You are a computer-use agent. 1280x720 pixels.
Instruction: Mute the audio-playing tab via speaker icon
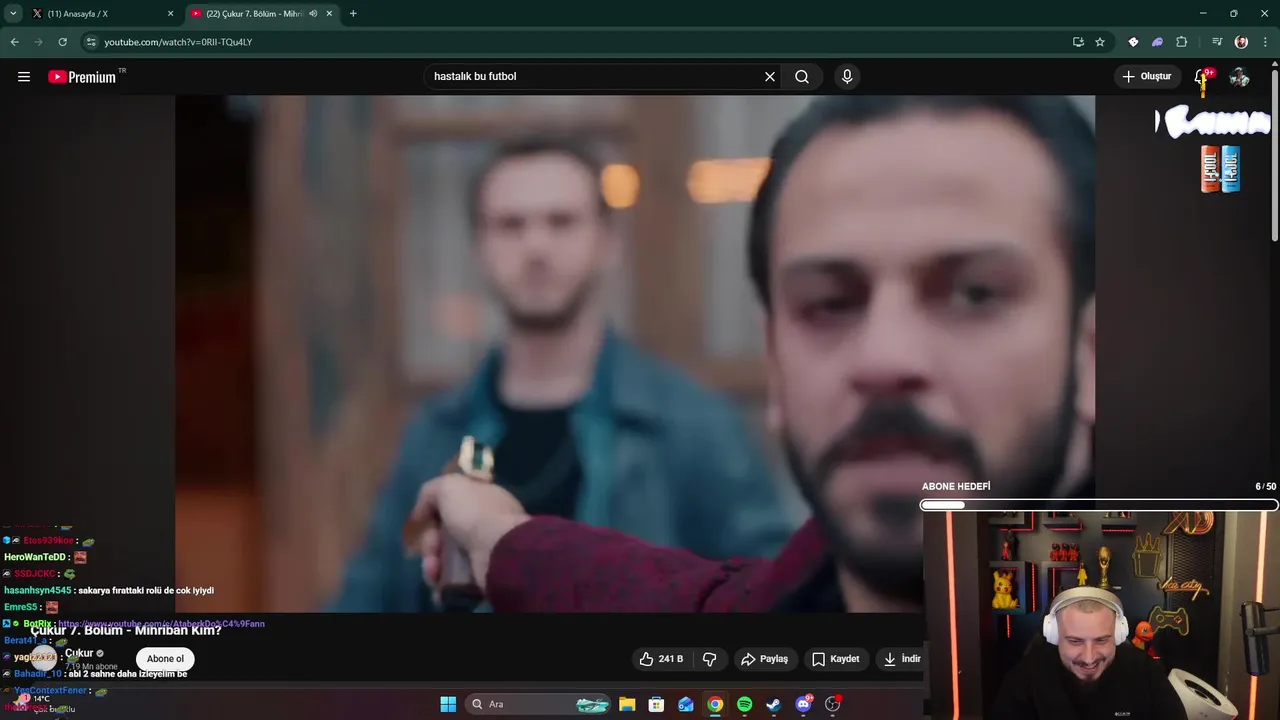pos(313,14)
